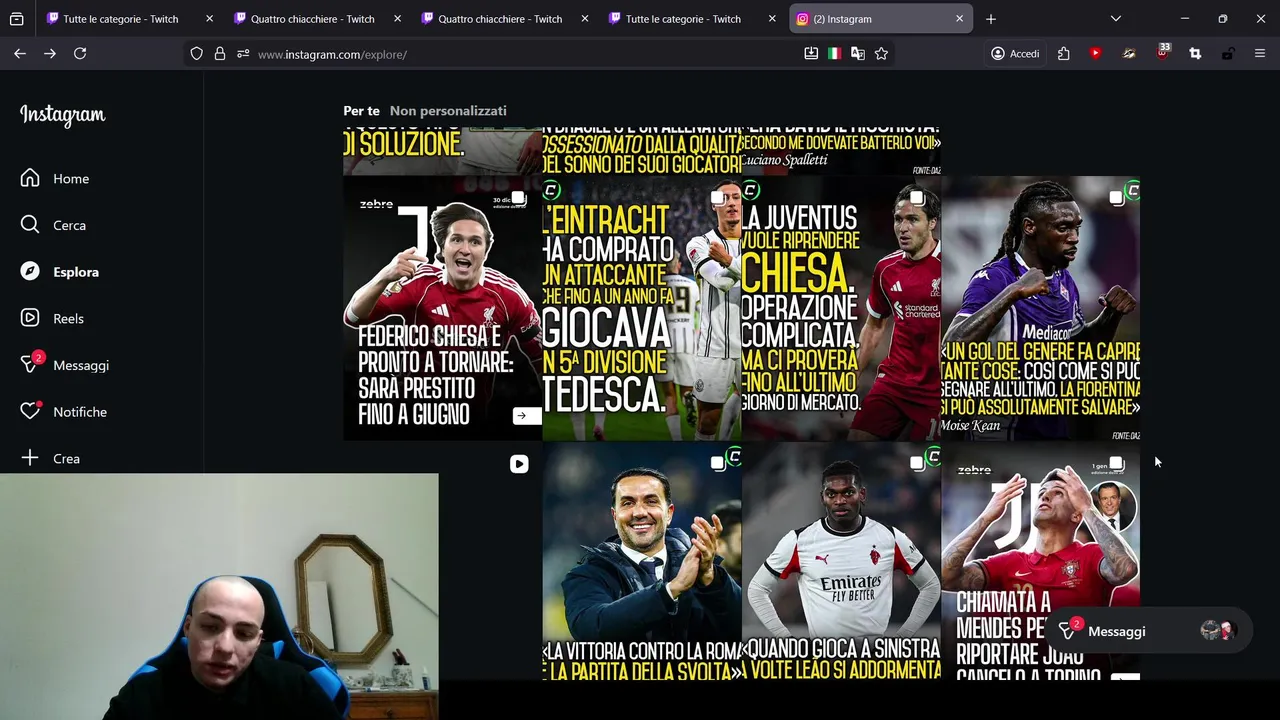Open site permissions icon in address bar

243,54
